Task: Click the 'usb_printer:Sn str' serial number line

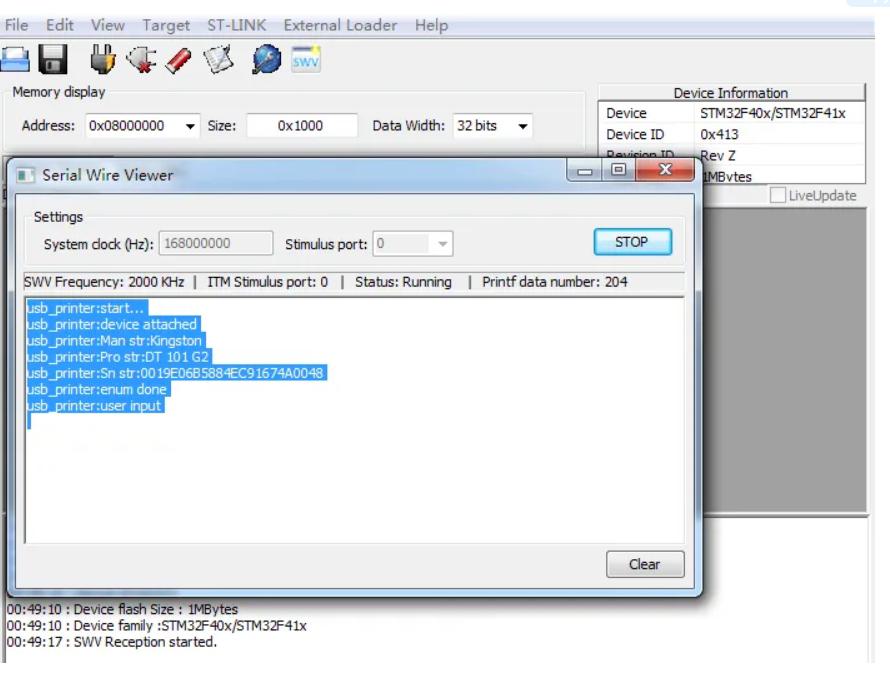Action: (176, 373)
